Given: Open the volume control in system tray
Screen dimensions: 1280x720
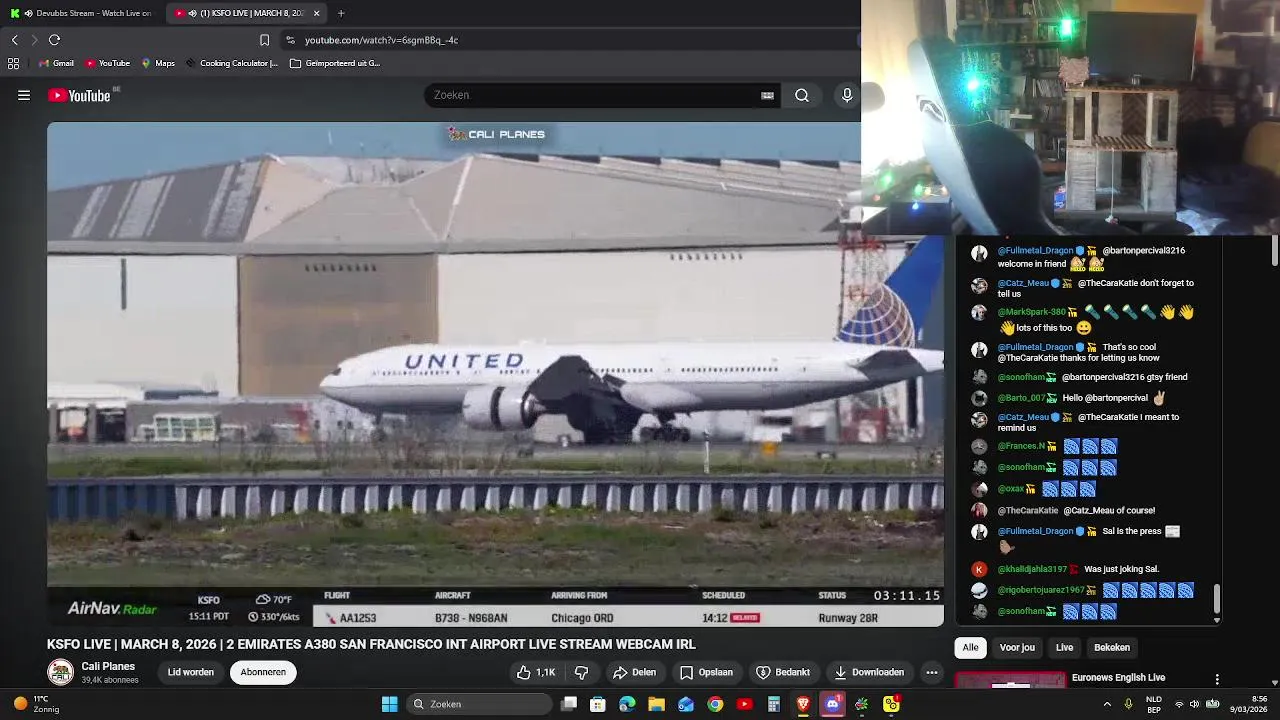Looking at the screenshot, I should point(1194,704).
